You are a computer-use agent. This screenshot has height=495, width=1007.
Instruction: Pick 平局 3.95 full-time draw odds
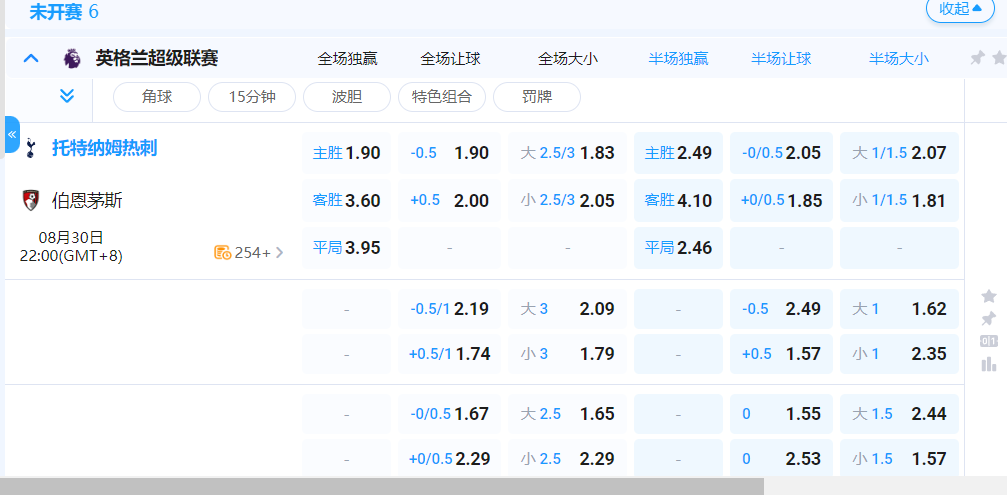(x=346, y=247)
